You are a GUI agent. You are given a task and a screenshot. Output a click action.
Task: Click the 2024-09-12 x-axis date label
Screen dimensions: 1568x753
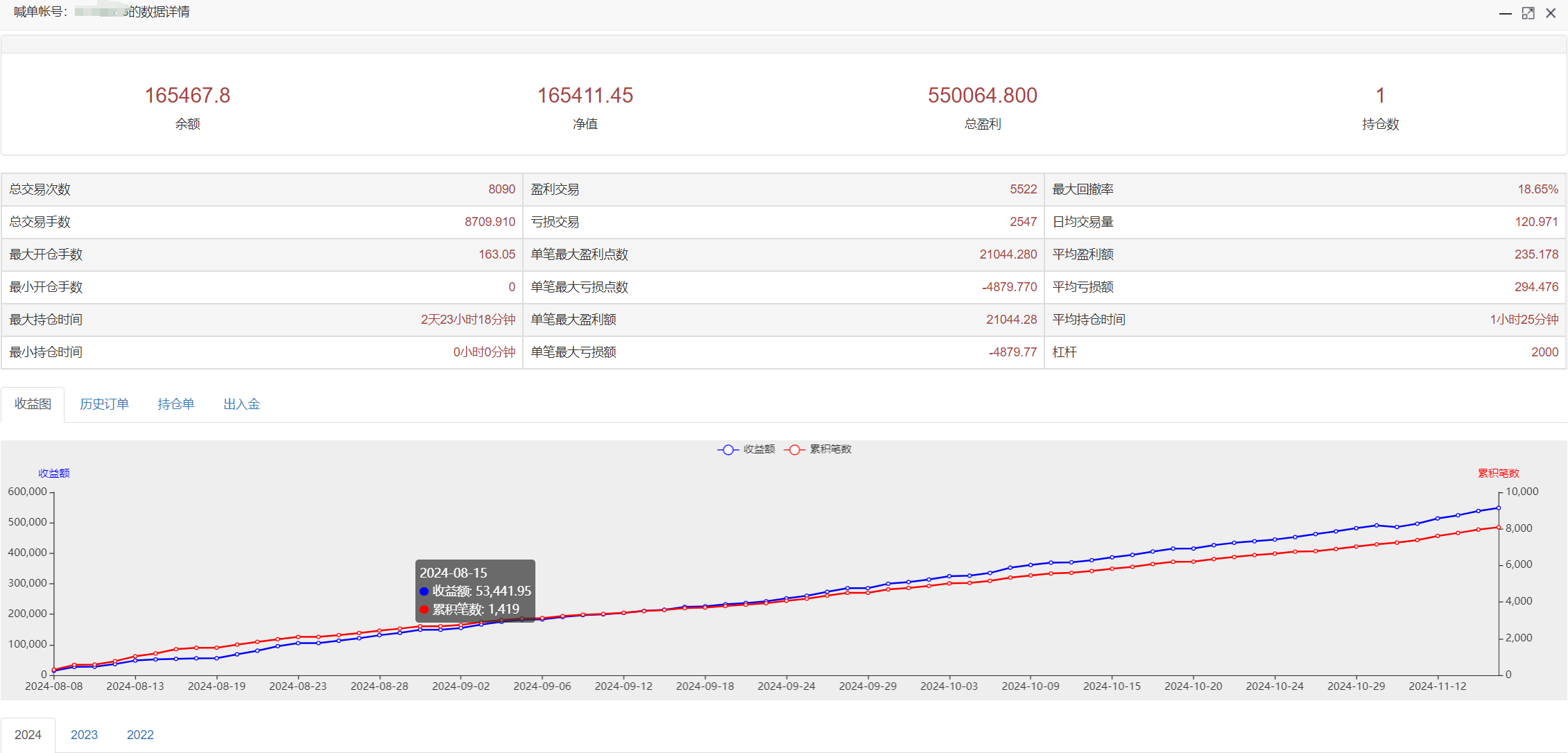(x=623, y=686)
